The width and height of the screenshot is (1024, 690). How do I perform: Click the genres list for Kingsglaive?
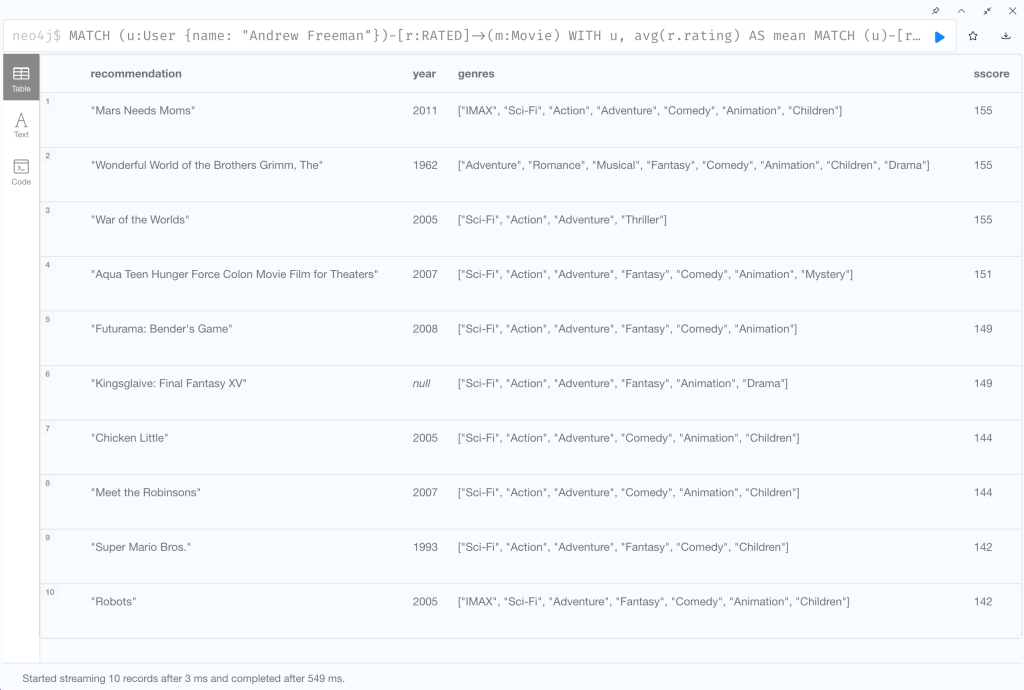point(623,383)
